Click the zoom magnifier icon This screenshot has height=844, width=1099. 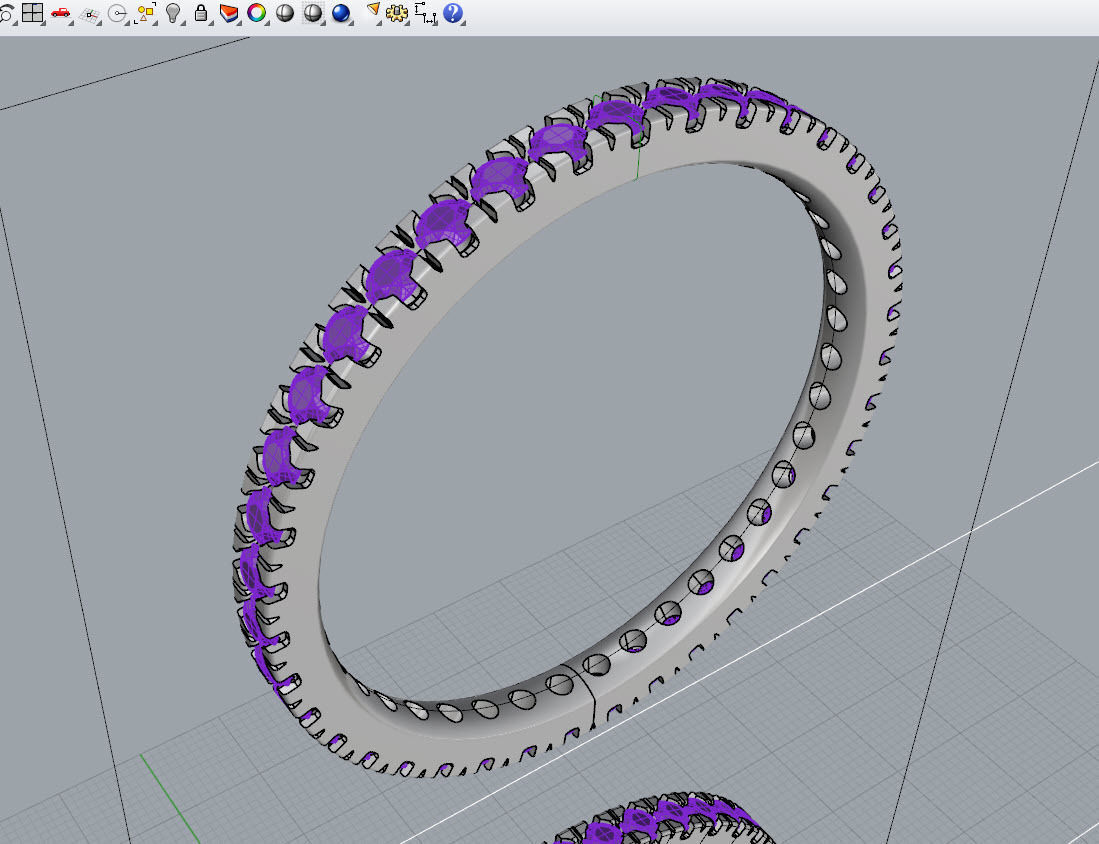pyautogui.click(x=6, y=13)
